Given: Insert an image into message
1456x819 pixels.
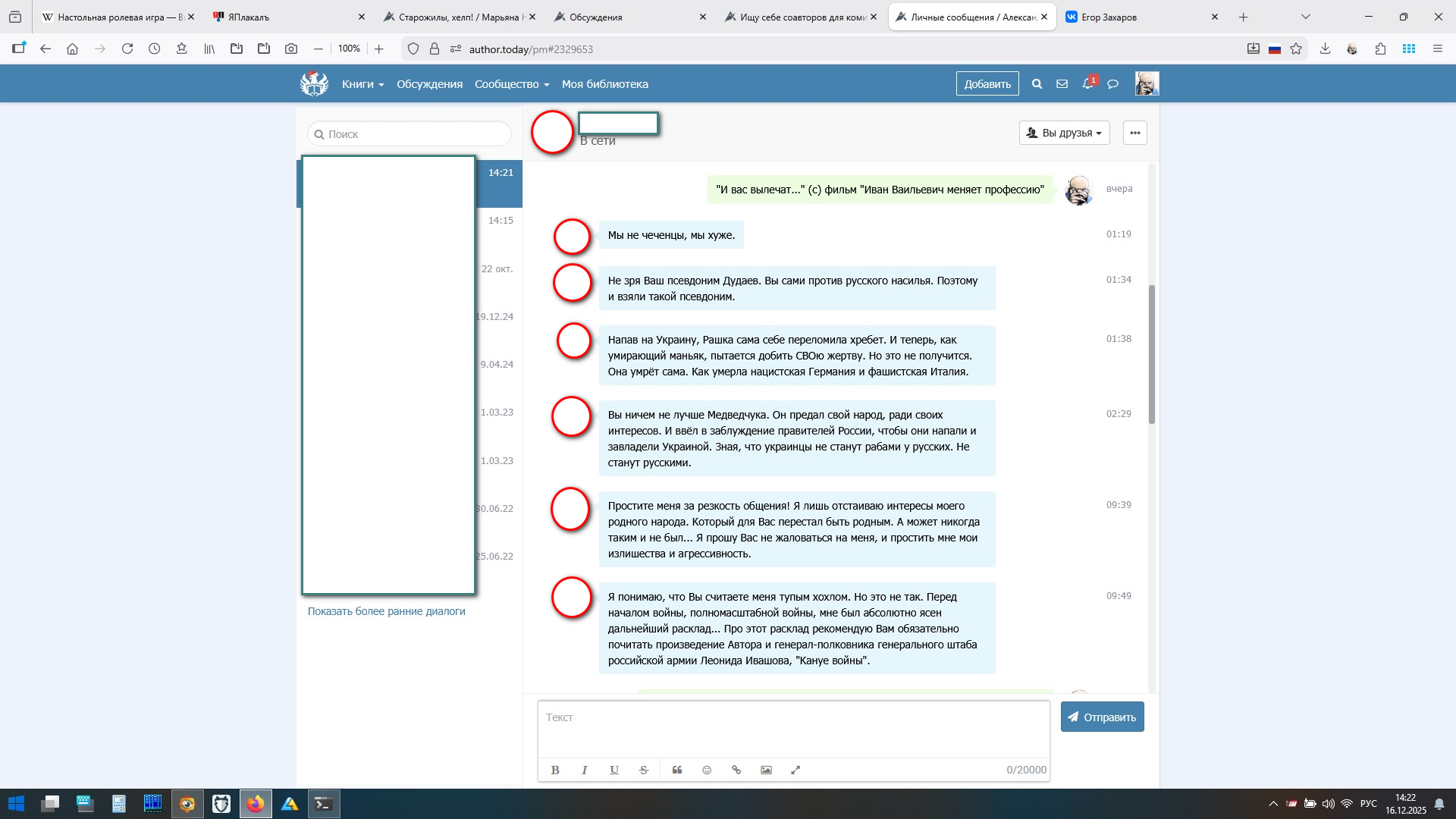Looking at the screenshot, I should [766, 770].
